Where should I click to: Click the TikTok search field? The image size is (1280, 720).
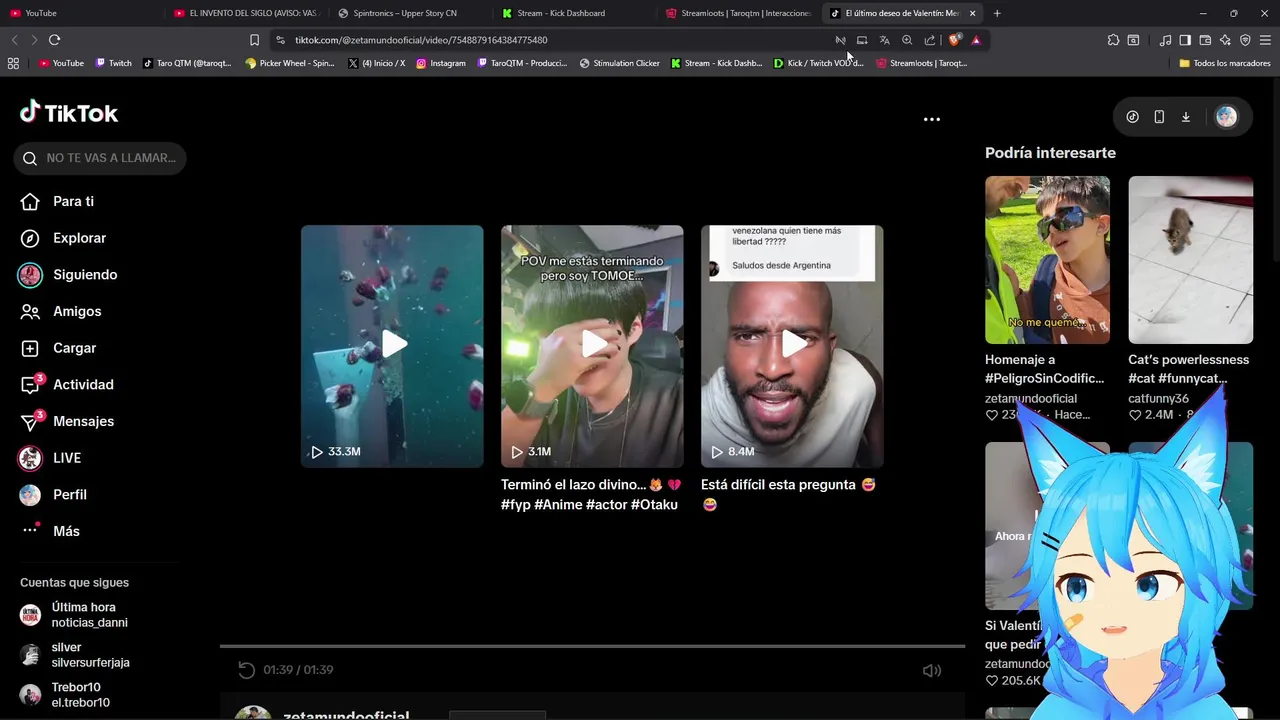[100, 158]
